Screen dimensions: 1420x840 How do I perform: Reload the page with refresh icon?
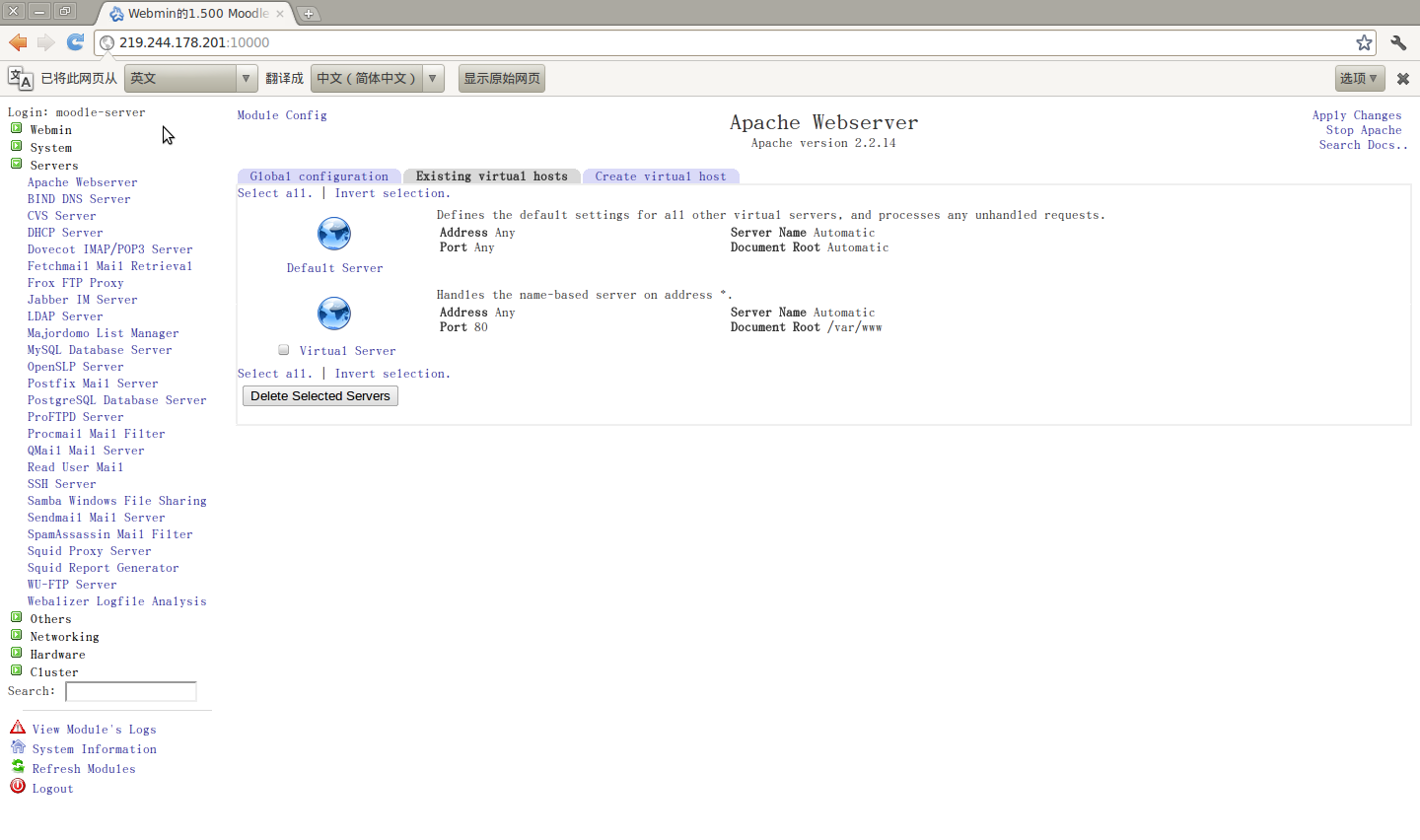pos(75,42)
